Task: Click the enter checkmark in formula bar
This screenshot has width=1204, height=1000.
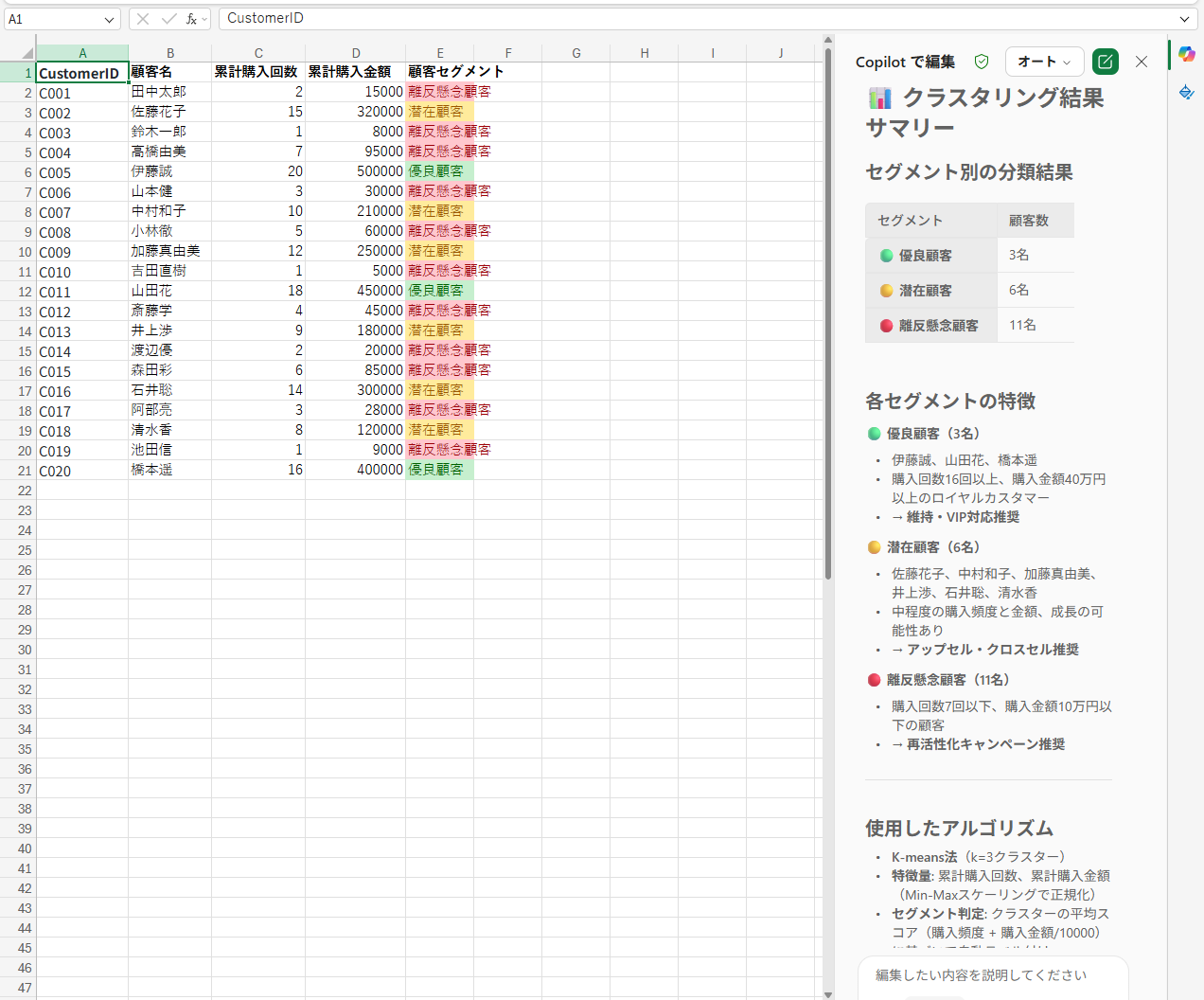Action: point(168,19)
